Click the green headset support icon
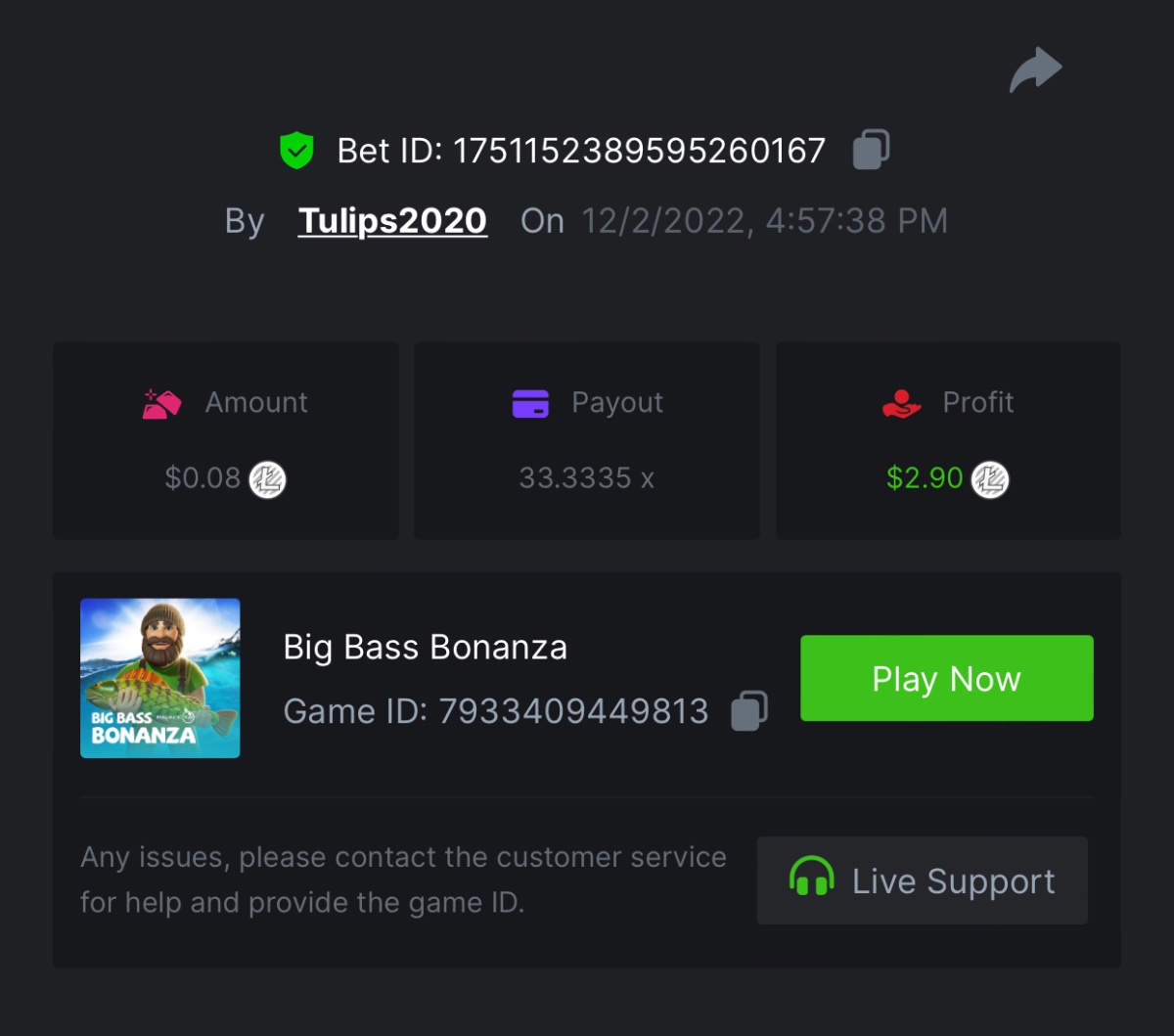Image resolution: width=1174 pixels, height=1036 pixels. pos(811,878)
